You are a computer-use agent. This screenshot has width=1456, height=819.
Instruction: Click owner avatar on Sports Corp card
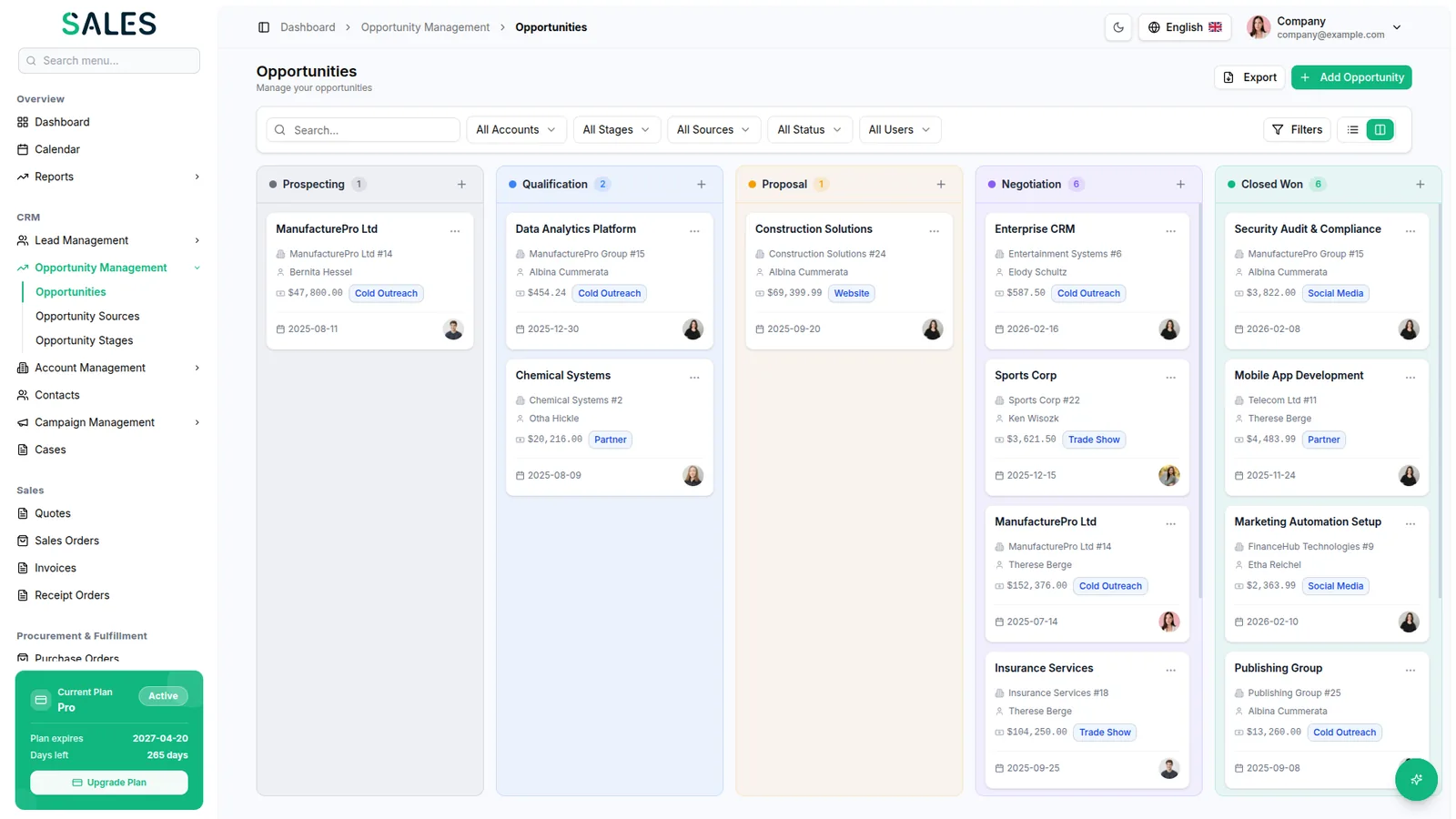tap(1169, 475)
